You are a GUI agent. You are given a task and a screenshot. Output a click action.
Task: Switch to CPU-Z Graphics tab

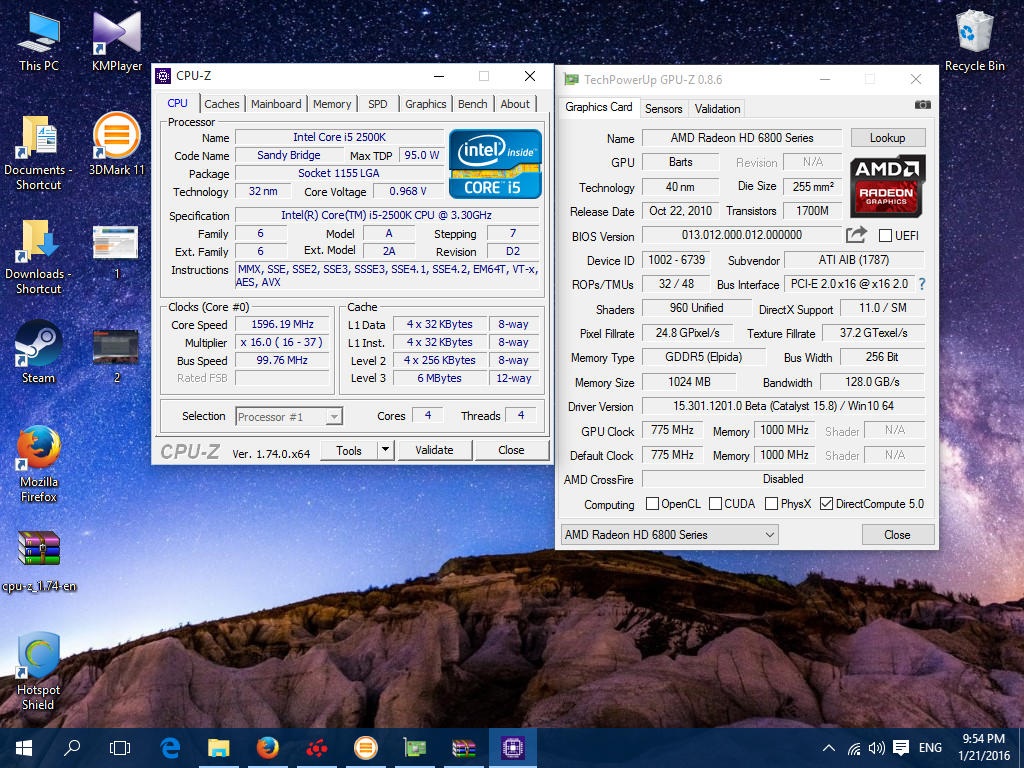[425, 104]
